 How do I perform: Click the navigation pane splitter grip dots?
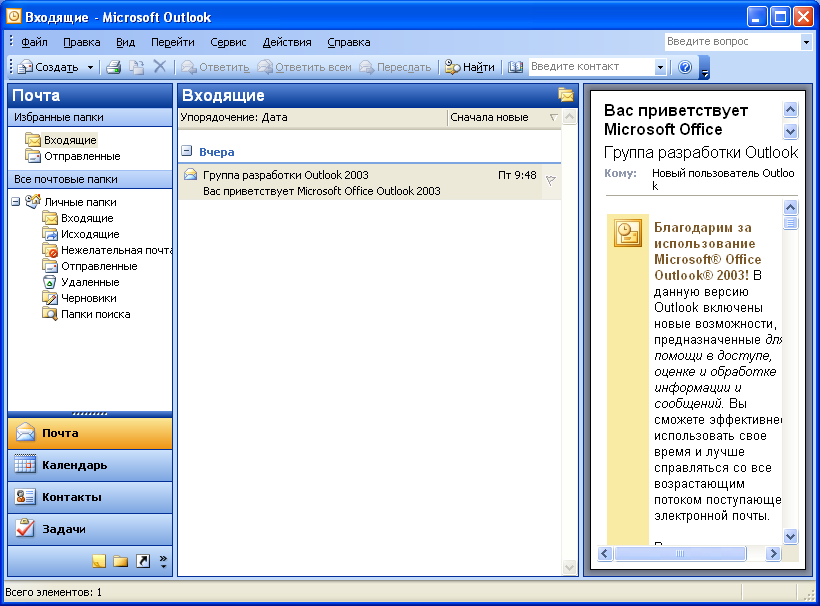click(90, 414)
